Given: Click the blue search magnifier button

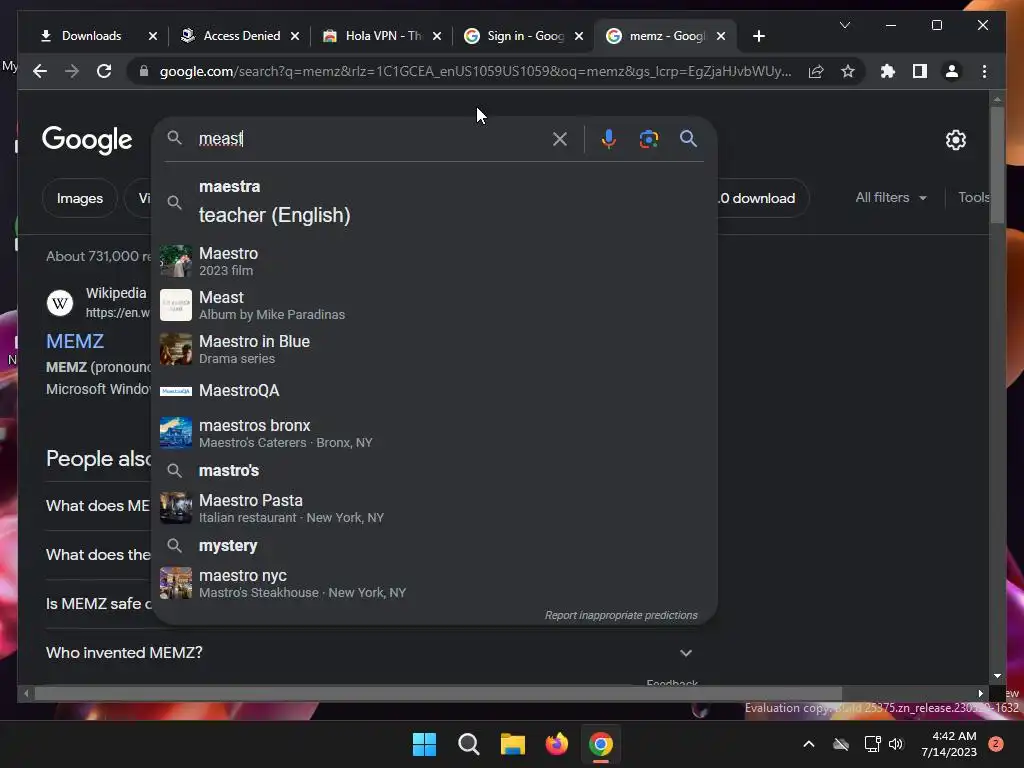Looking at the screenshot, I should pyautogui.click(x=688, y=138).
